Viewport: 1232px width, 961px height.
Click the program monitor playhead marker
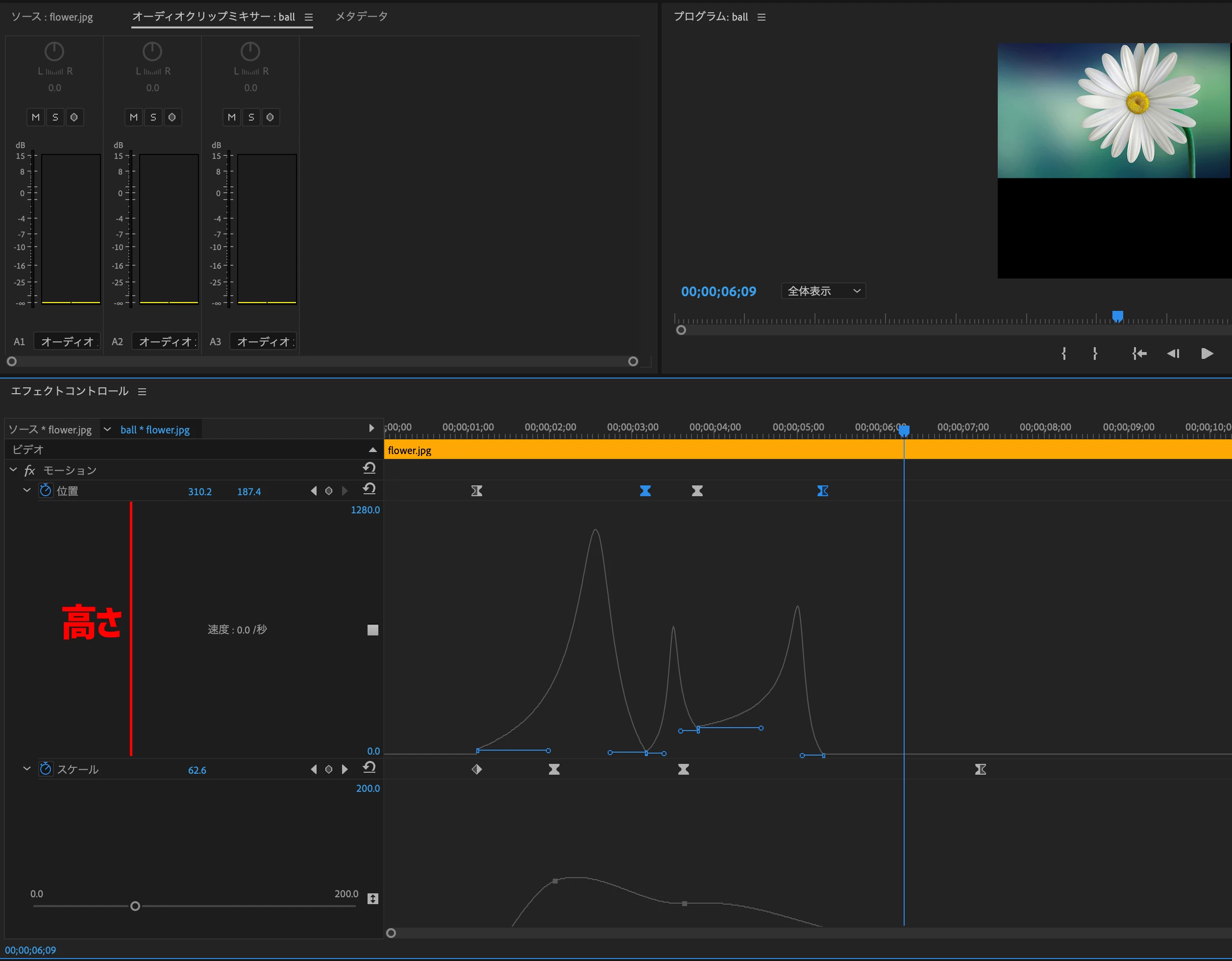coord(1117,316)
